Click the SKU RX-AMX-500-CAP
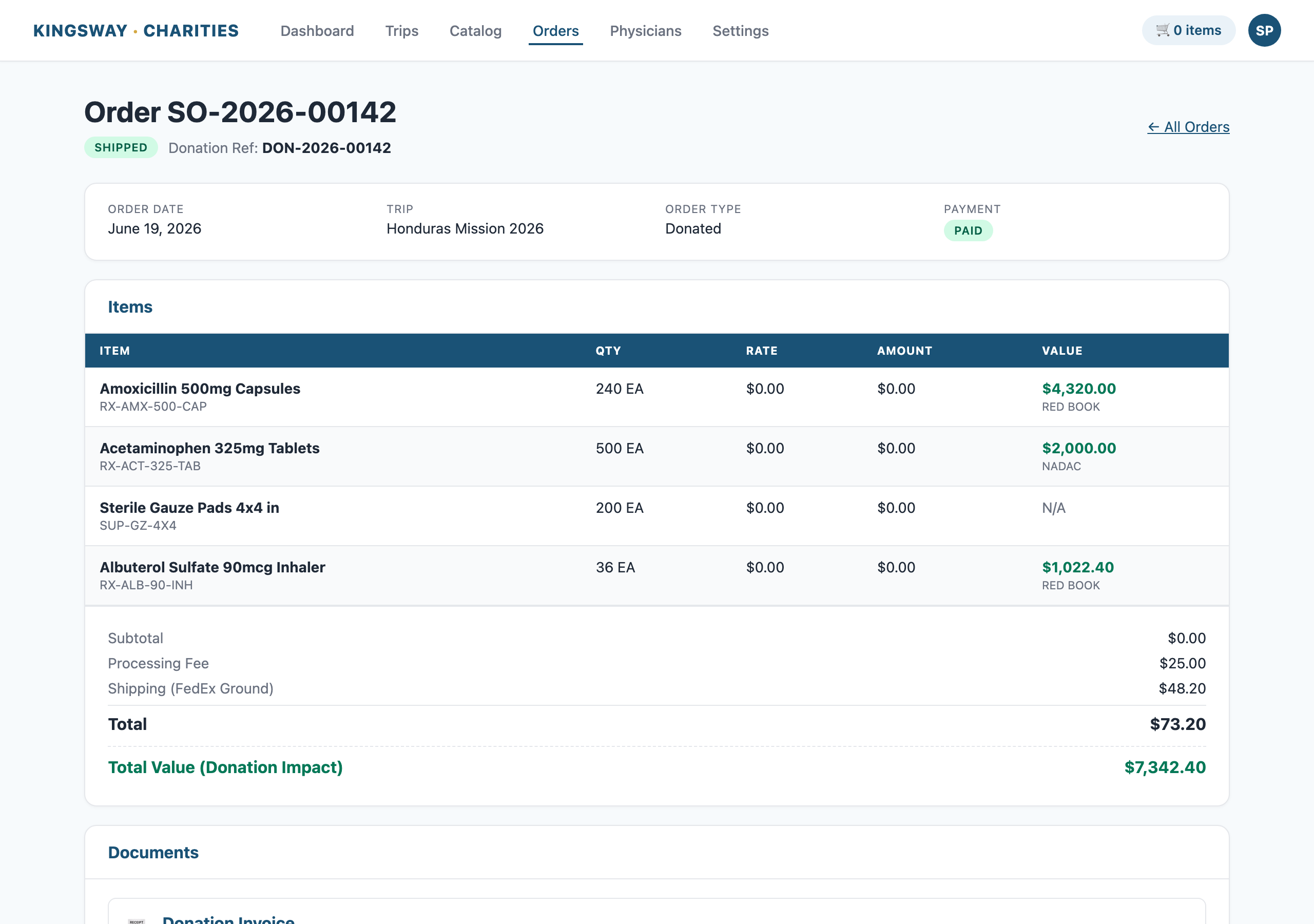Viewport: 1314px width, 924px height. [x=153, y=407]
